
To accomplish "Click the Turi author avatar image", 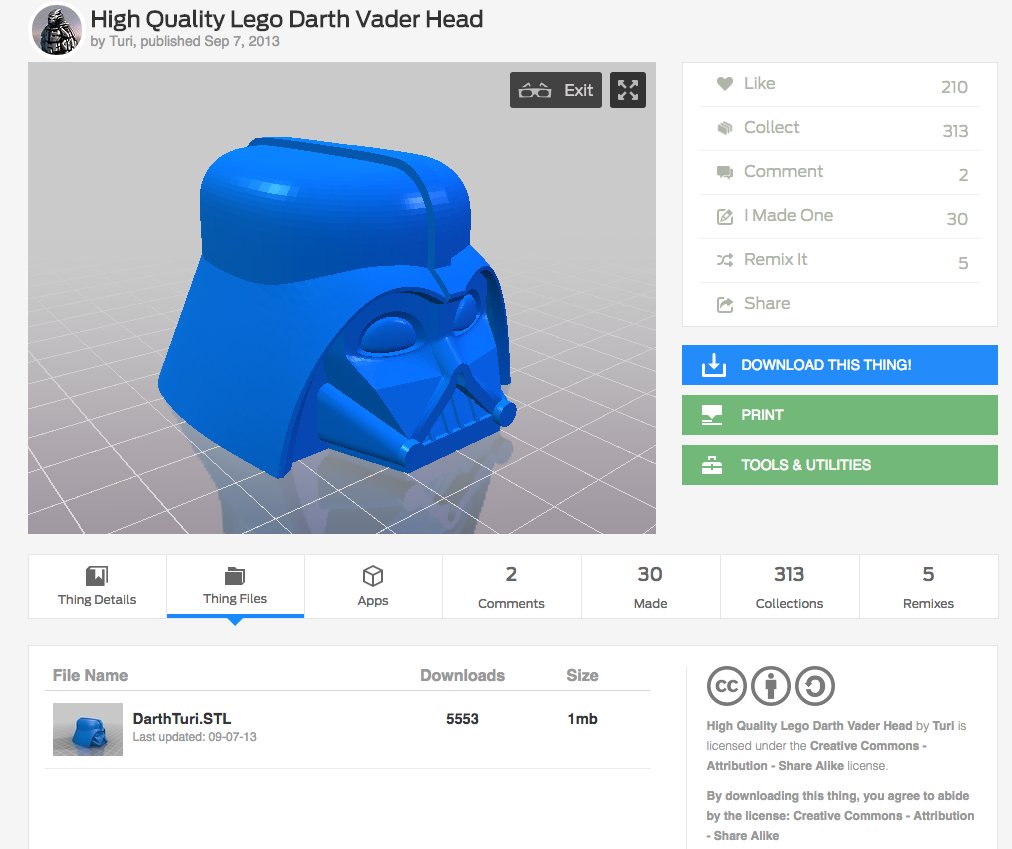I will tap(57, 30).
